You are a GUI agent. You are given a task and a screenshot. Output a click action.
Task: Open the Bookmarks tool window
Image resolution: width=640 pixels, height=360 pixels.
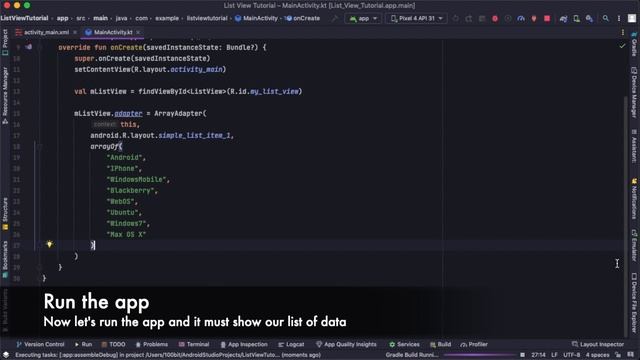click(x=5, y=259)
